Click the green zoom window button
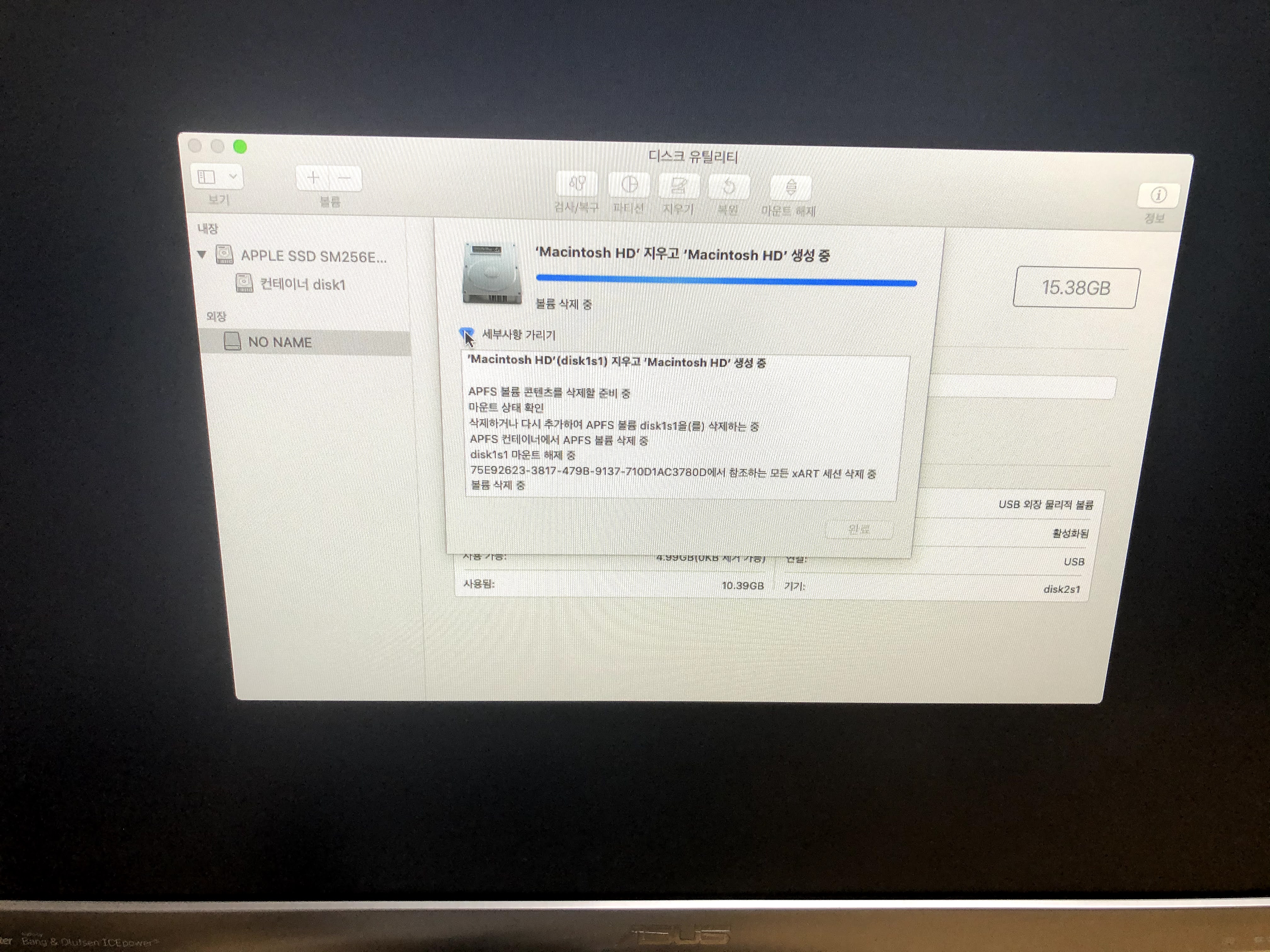 click(240, 147)
